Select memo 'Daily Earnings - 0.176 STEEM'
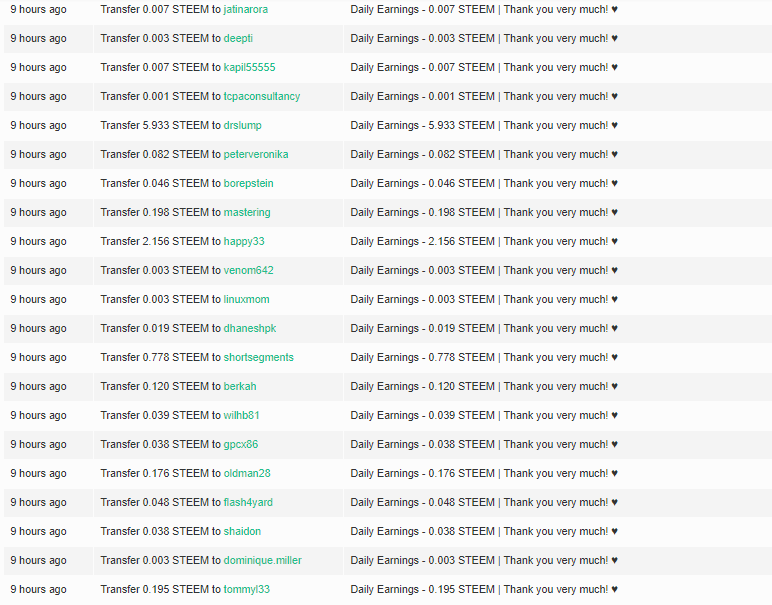The height and width of the screenshot is (605, 772). (422, 474)
